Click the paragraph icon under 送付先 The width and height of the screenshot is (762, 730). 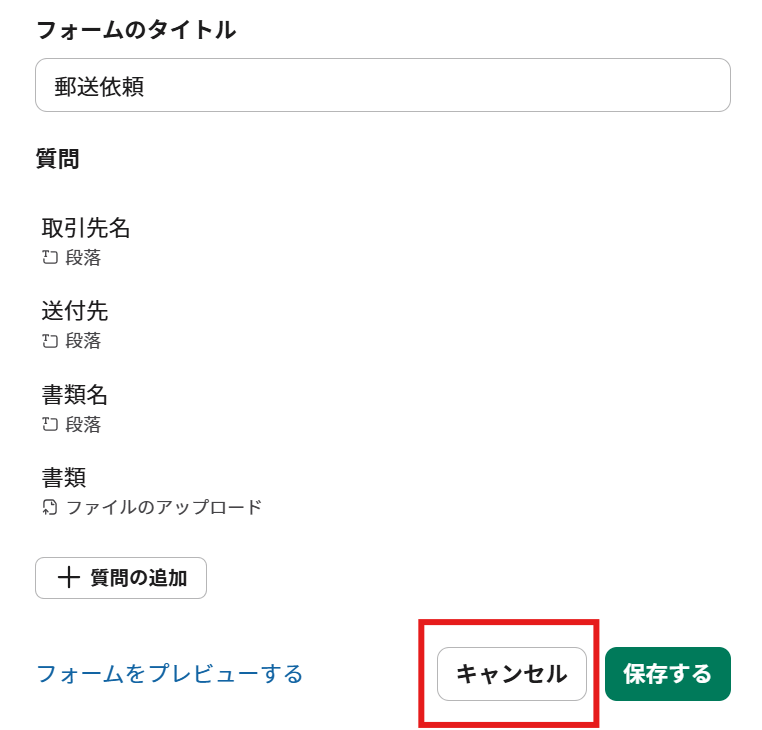50,341
